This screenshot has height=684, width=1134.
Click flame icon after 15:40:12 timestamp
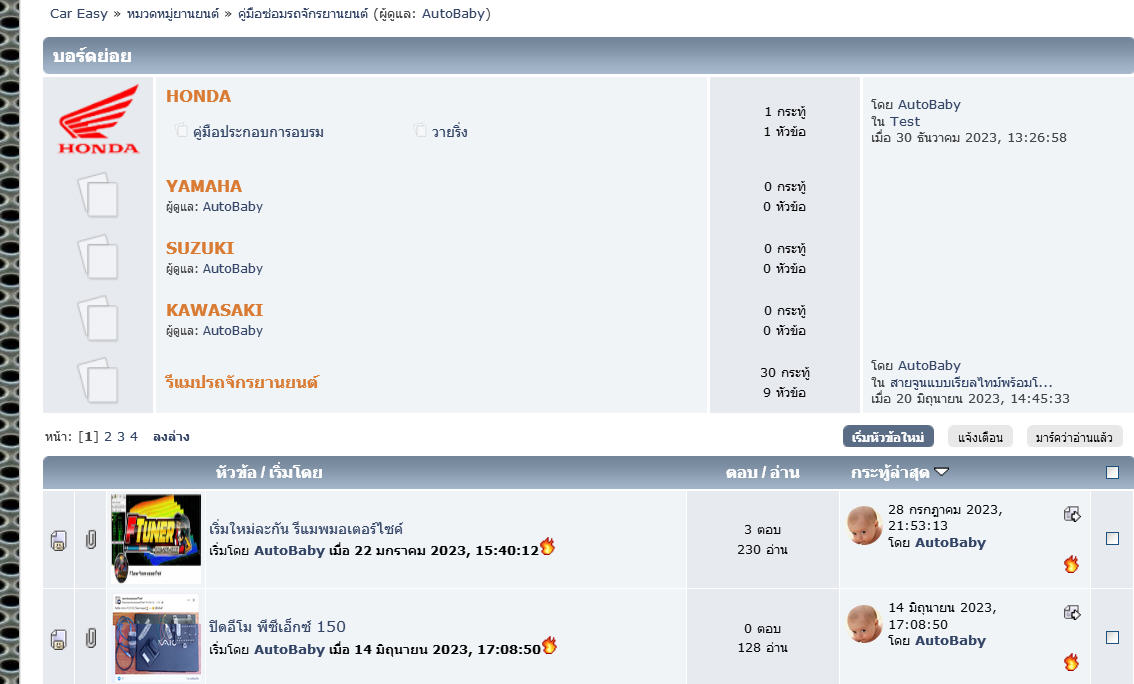click(547, 547)
